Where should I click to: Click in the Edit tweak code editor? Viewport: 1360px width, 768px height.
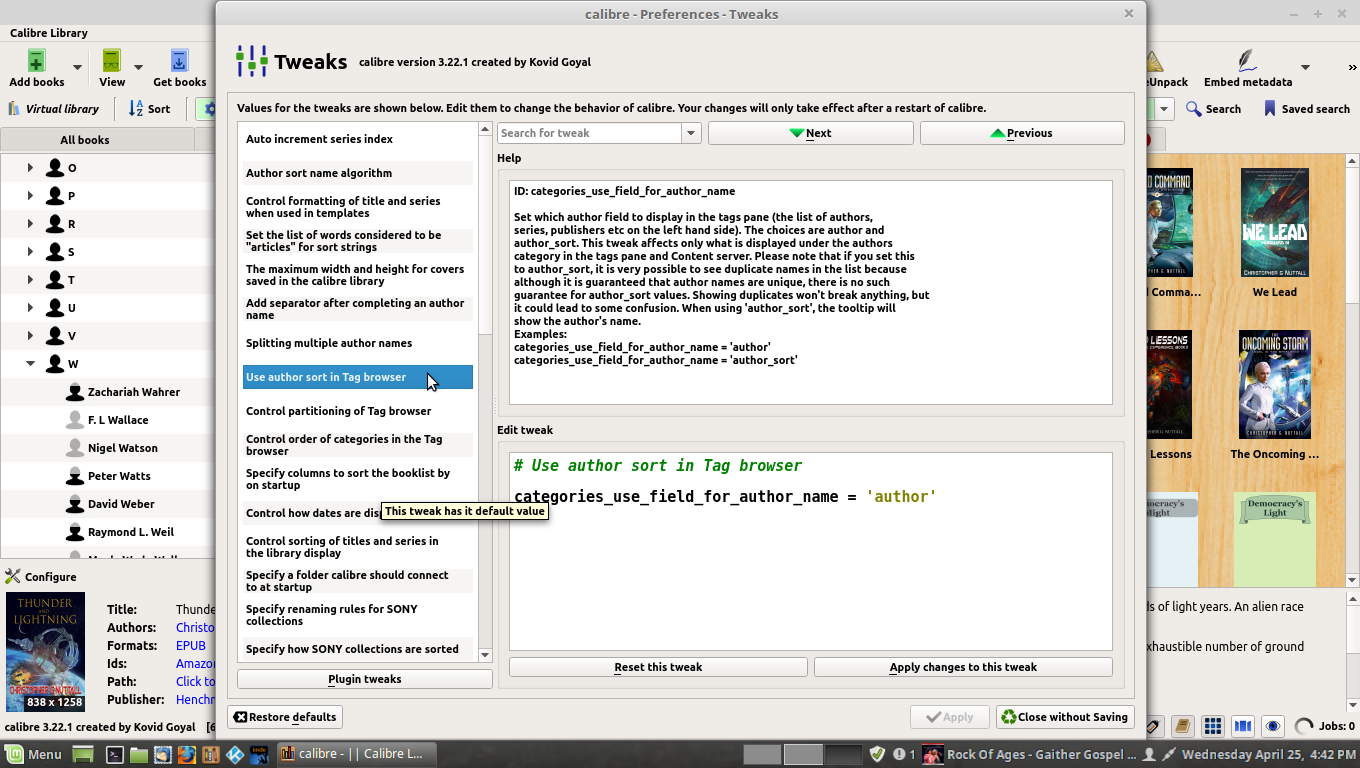click(x=811, y=551)
